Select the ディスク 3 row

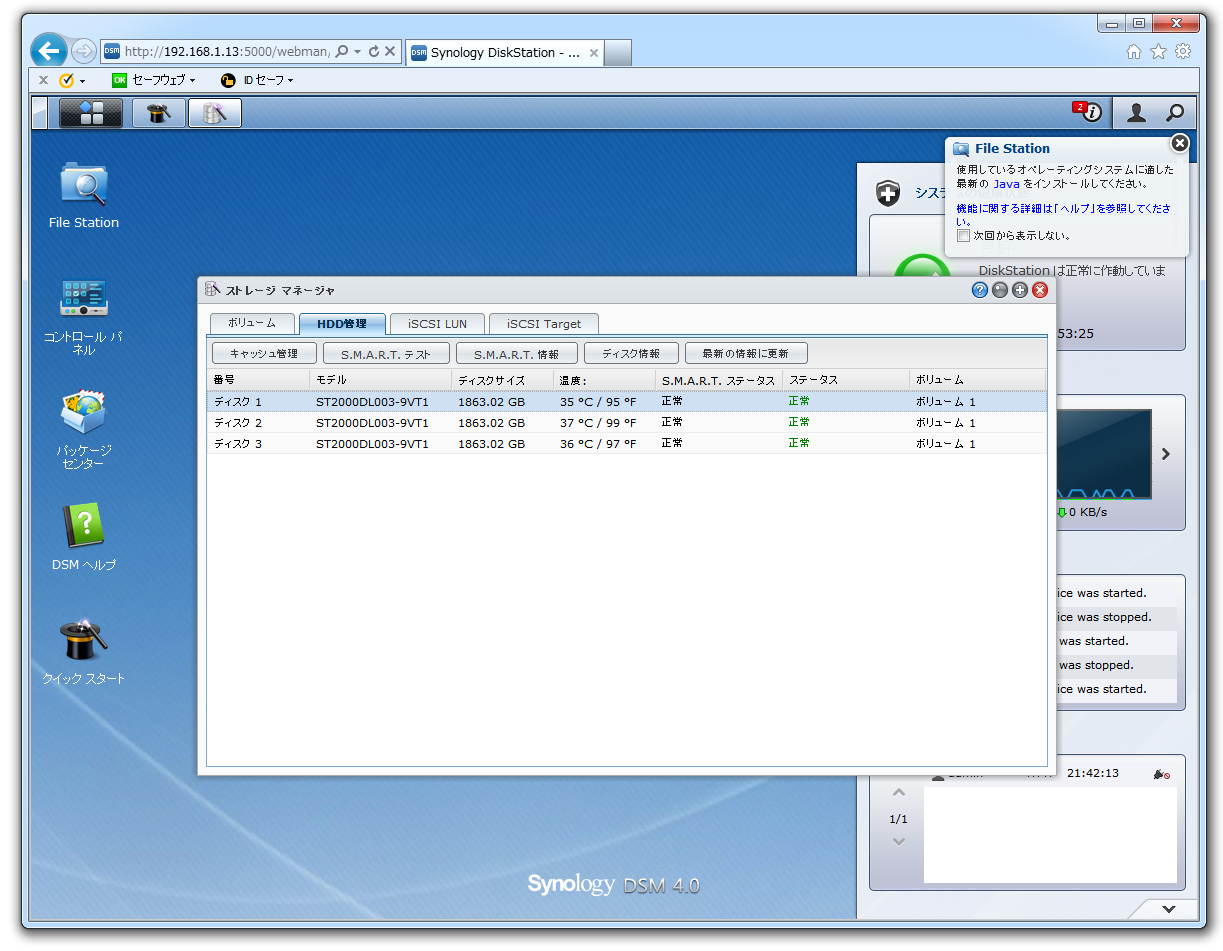627,443
